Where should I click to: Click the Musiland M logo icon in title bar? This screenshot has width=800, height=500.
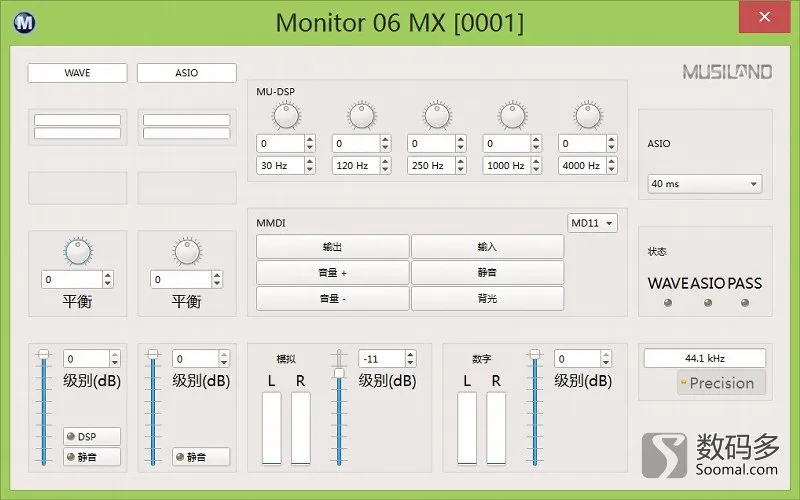pyautogui.click(x=24, y=23)
